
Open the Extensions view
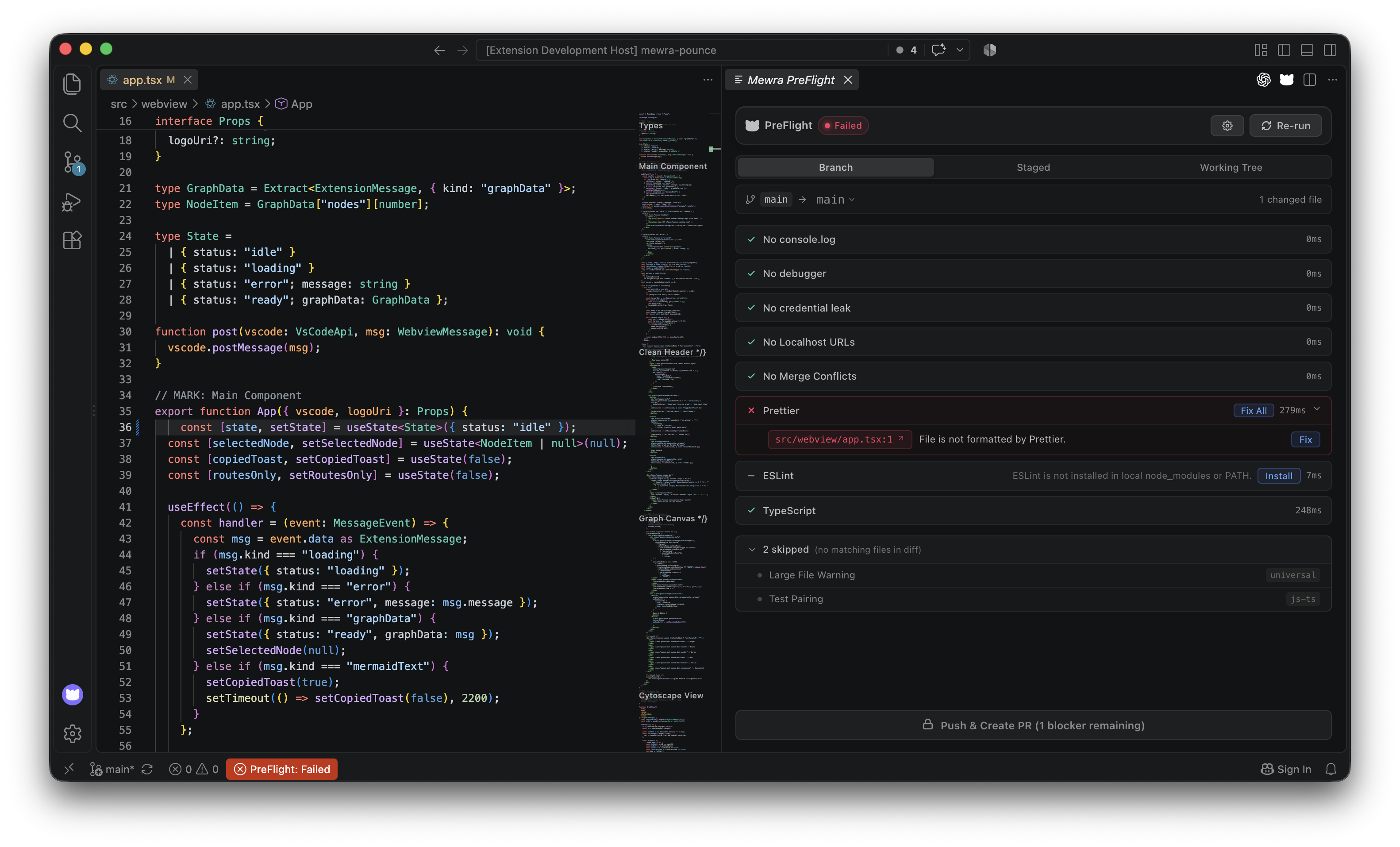click(x=72, y=240)
